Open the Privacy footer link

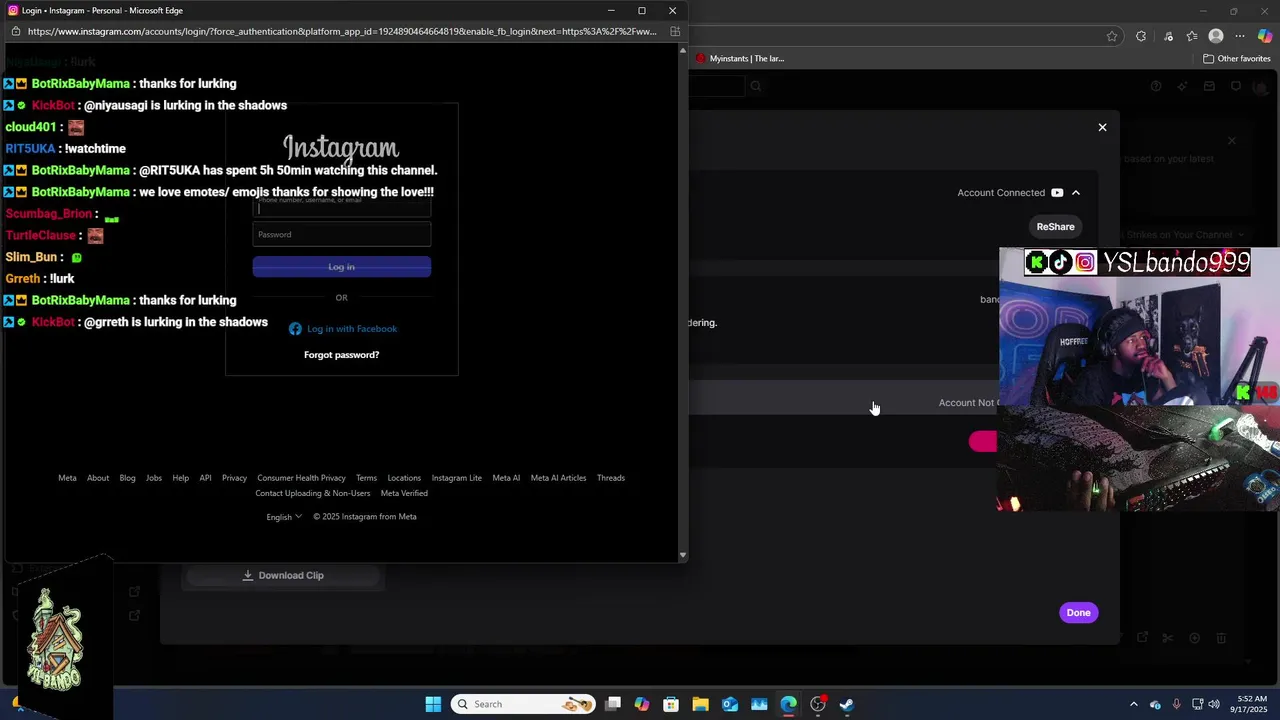tap(234, 478)
